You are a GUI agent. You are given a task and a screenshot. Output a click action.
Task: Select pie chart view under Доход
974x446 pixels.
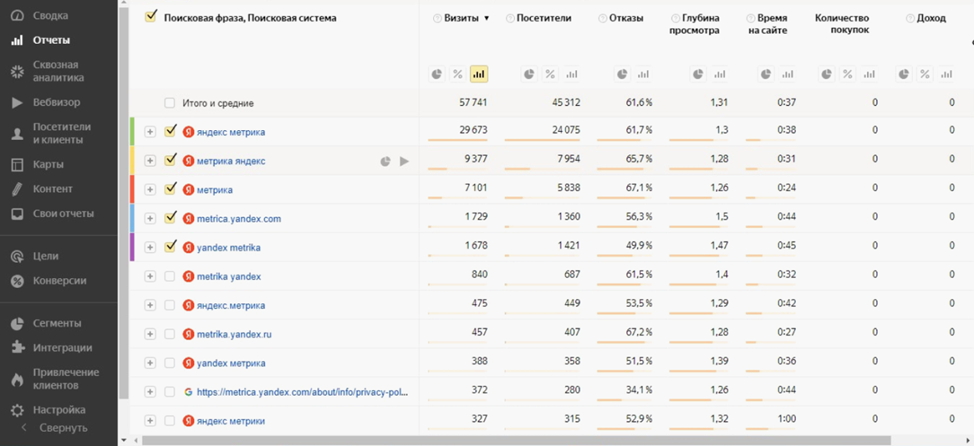tap(904, 75)
